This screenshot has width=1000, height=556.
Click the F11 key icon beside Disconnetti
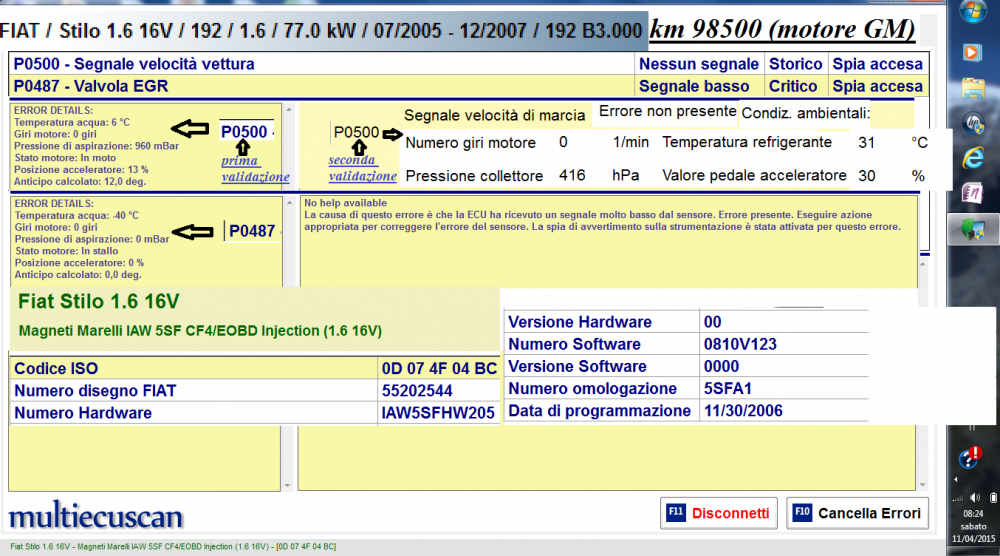(675, 512)
